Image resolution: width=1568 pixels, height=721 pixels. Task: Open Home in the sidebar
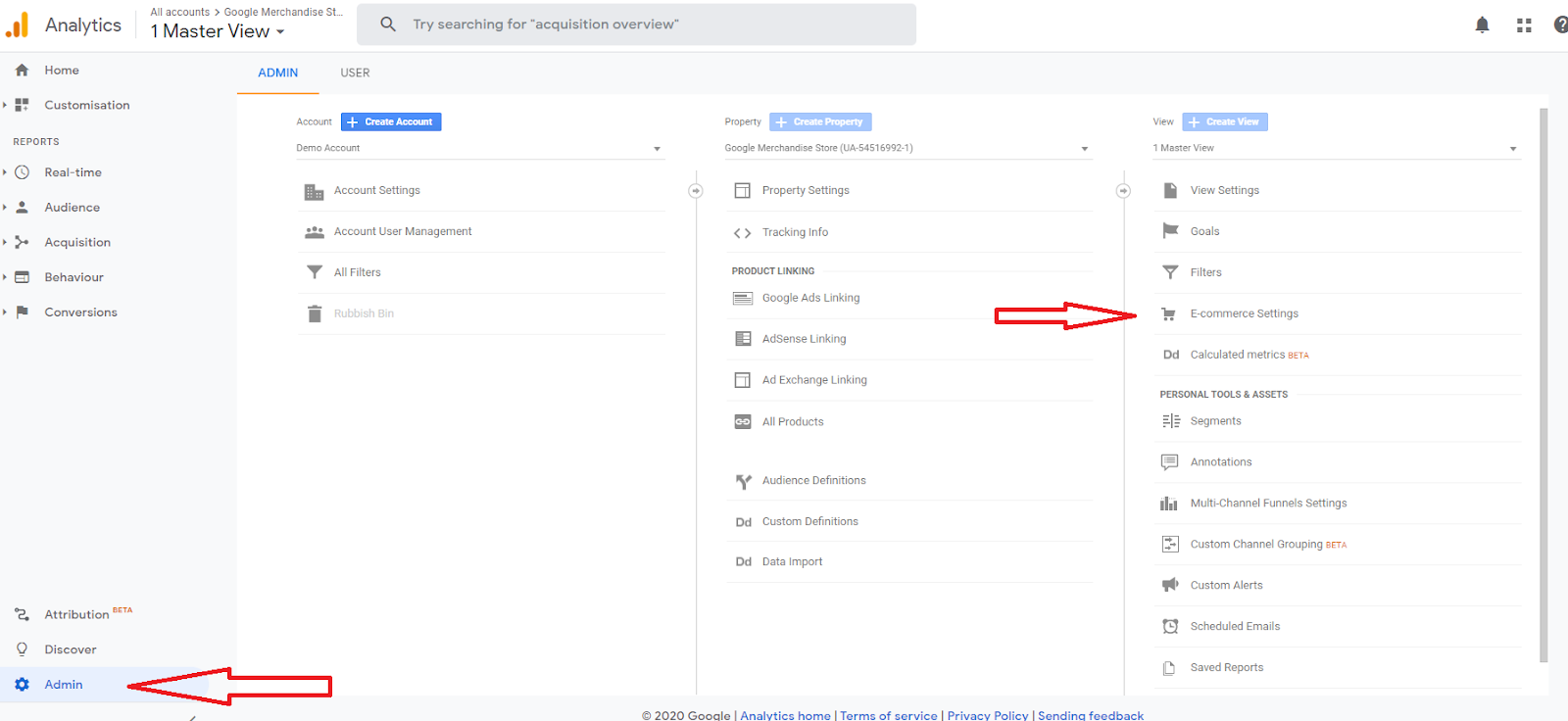(62, 71)
